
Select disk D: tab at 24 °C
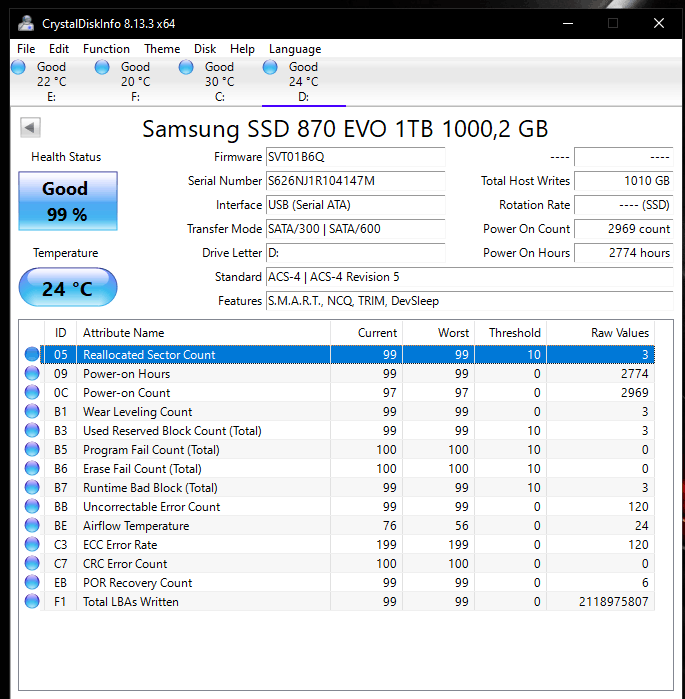pos(304,82)
